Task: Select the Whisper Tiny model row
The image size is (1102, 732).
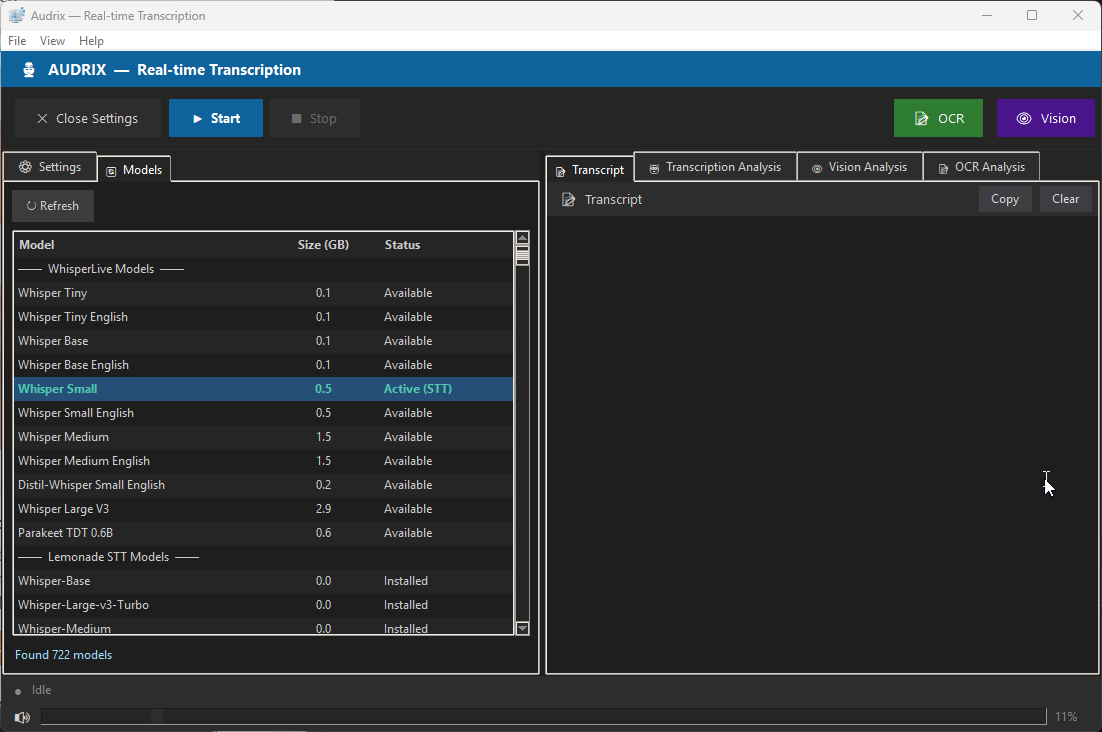Action: (264, 293)
